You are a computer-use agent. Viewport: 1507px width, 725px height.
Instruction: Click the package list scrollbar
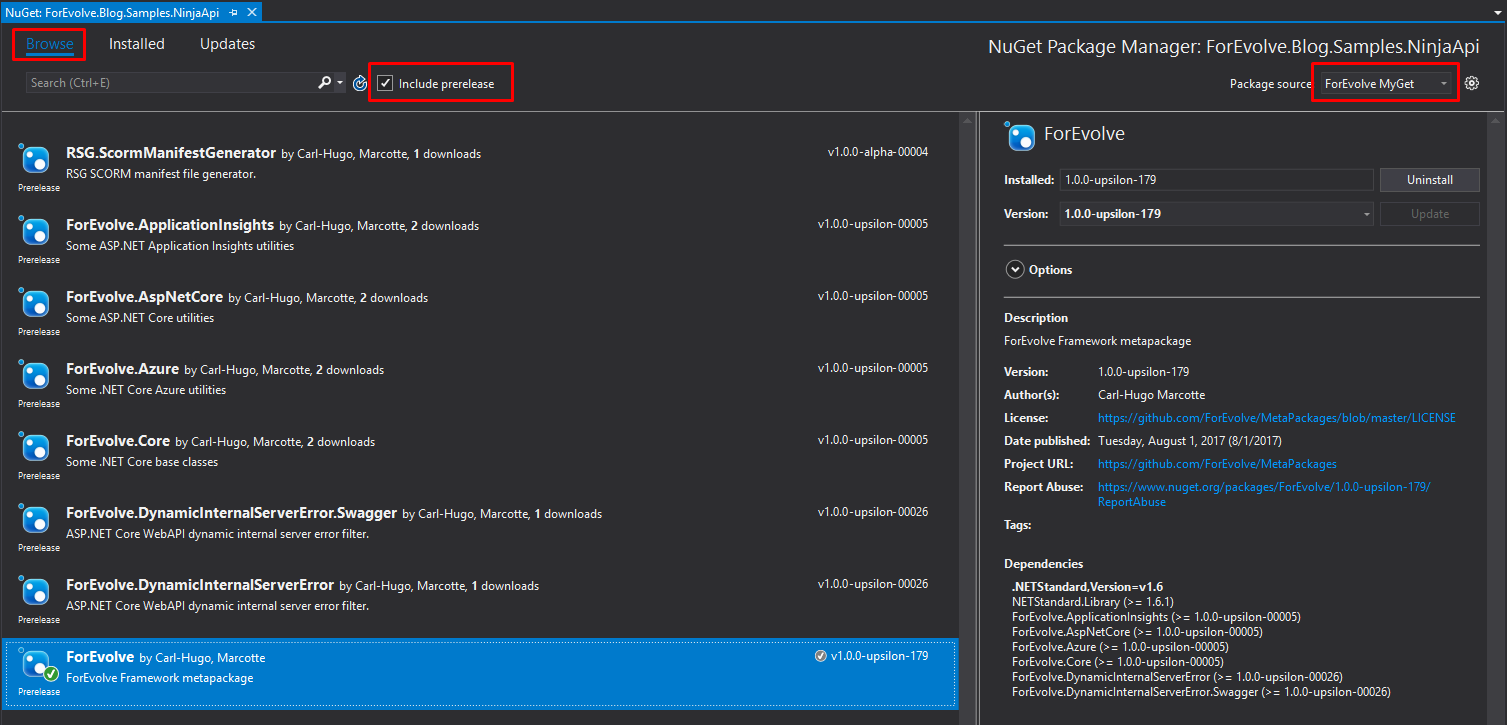966,417
